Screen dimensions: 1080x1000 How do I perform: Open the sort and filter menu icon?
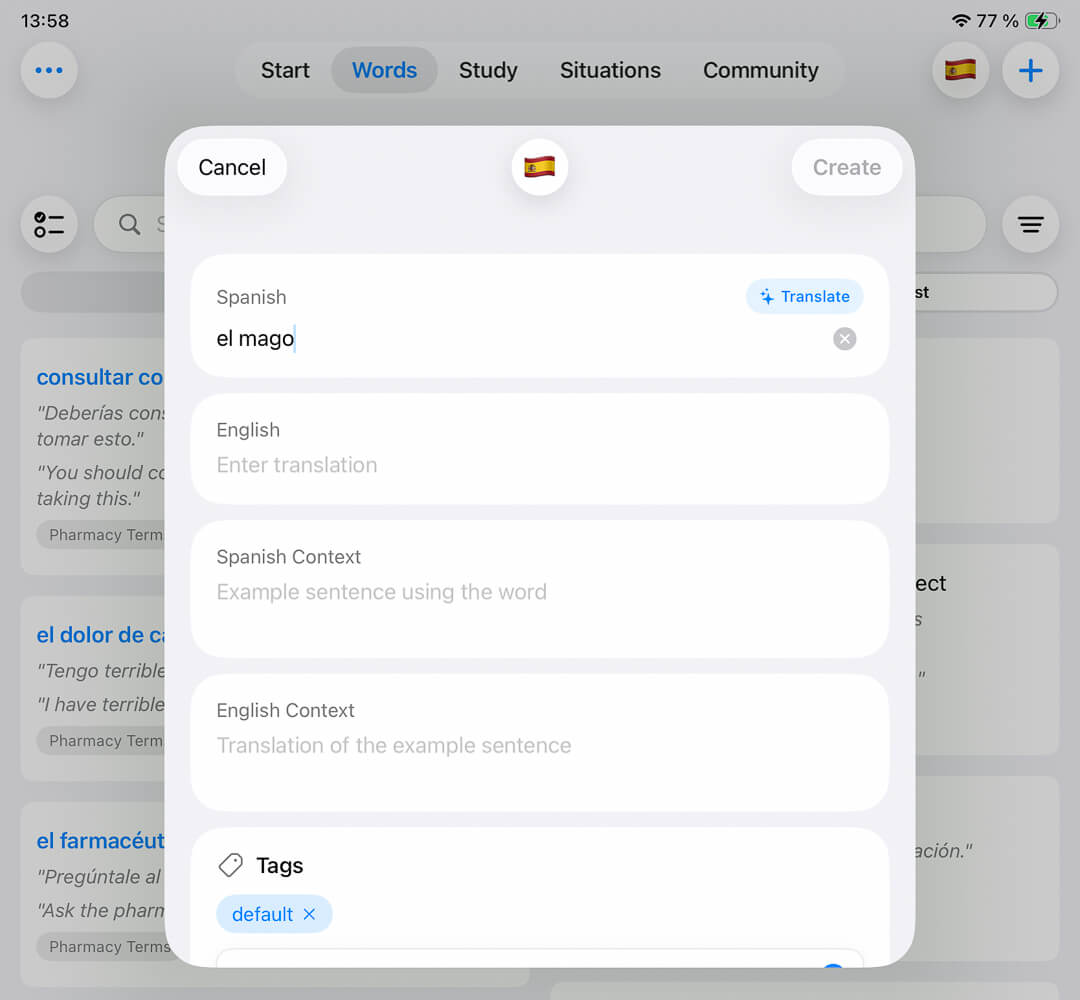1030,224
